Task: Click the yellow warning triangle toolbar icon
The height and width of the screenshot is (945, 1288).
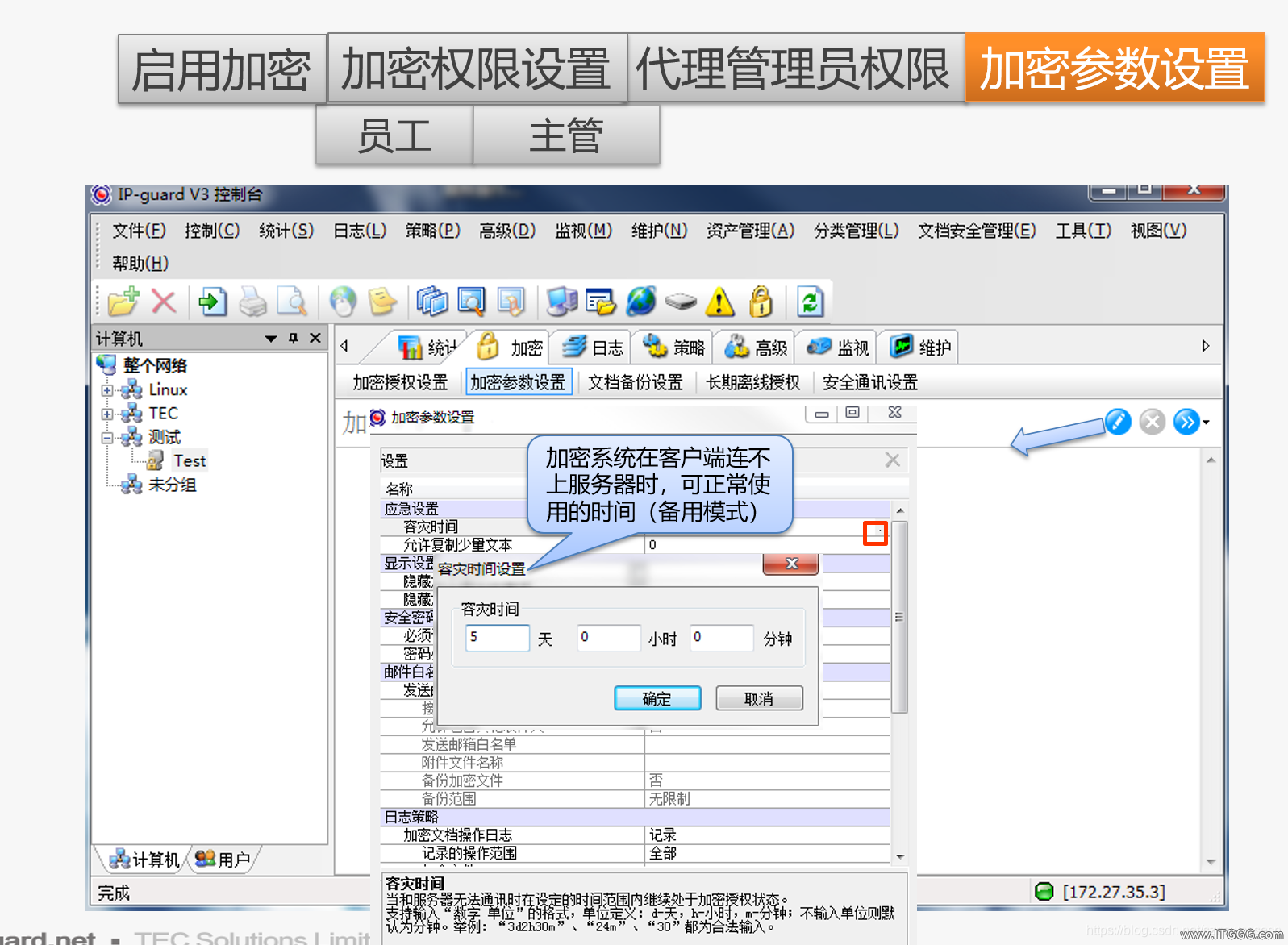Action: tap(720, 302)
